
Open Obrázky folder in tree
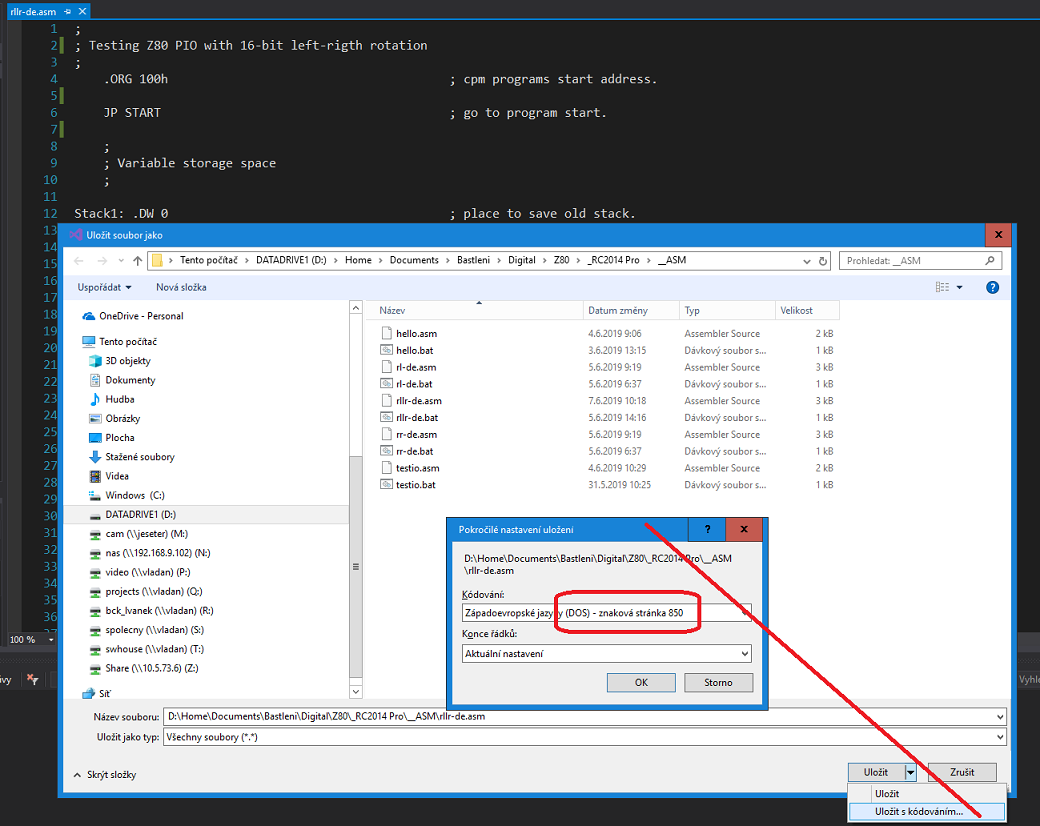[122, 419]
